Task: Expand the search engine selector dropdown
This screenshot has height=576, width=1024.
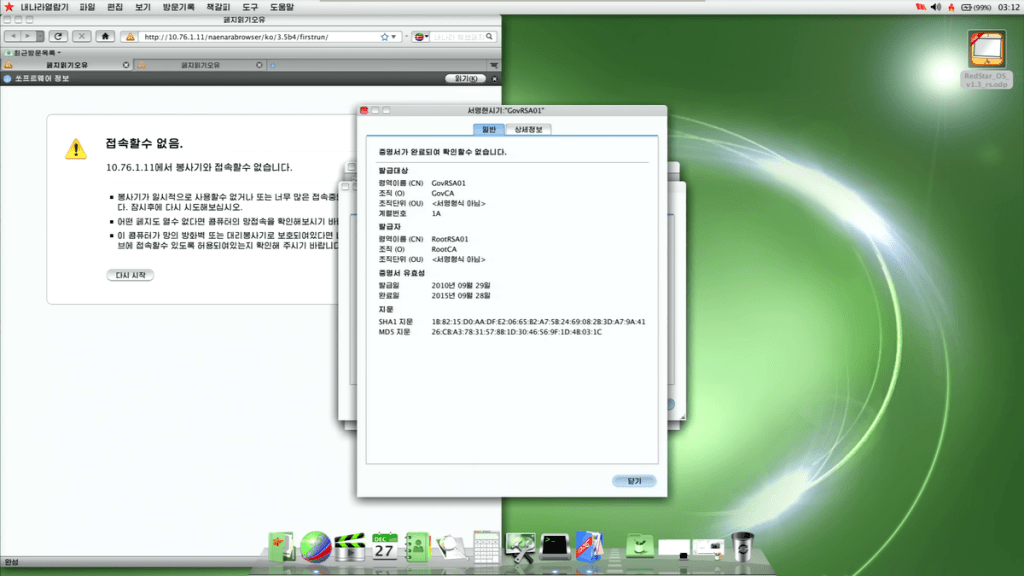Action: (424, 37)
